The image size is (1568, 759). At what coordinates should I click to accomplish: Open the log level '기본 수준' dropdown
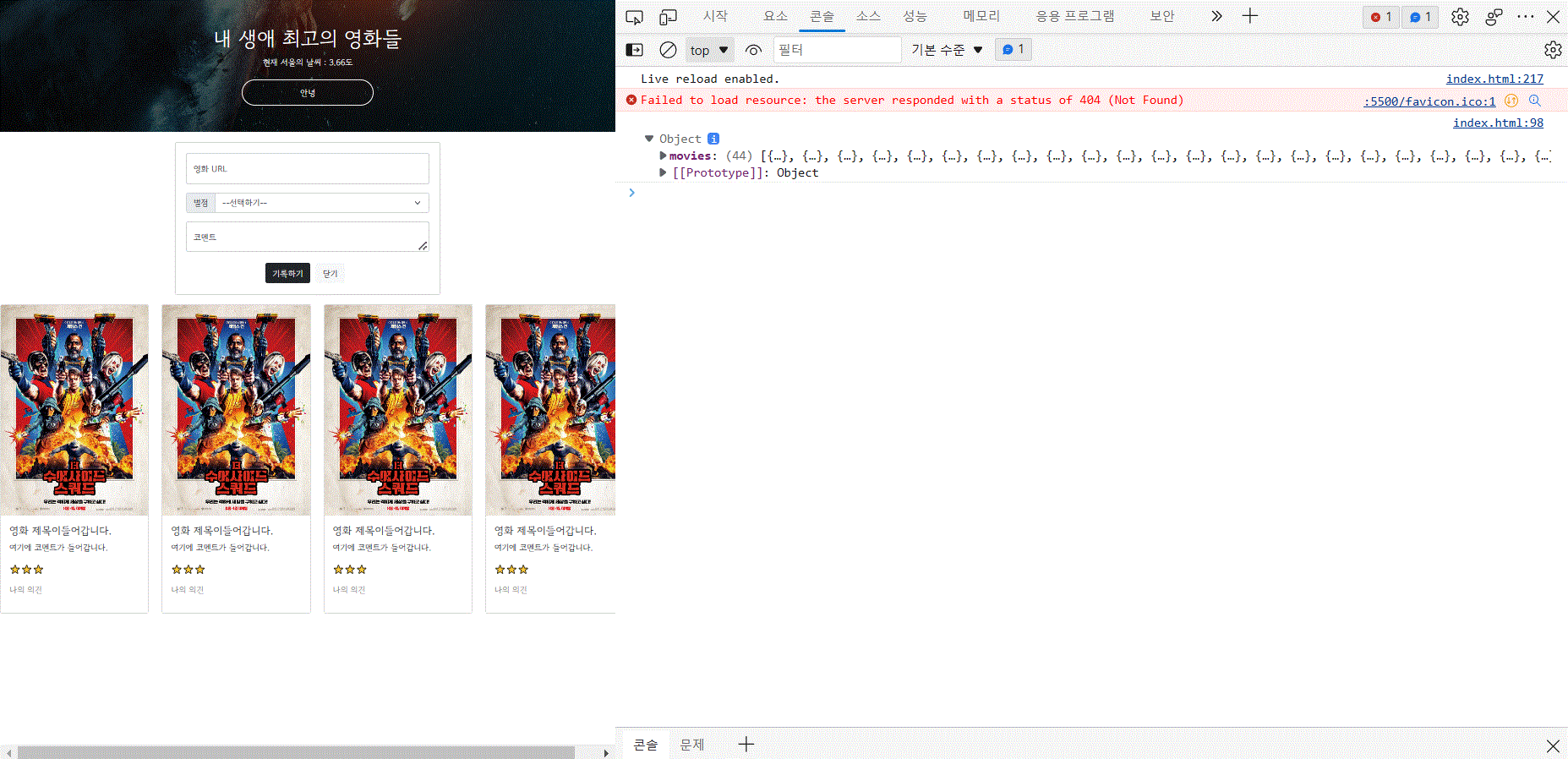click(947, 50)
